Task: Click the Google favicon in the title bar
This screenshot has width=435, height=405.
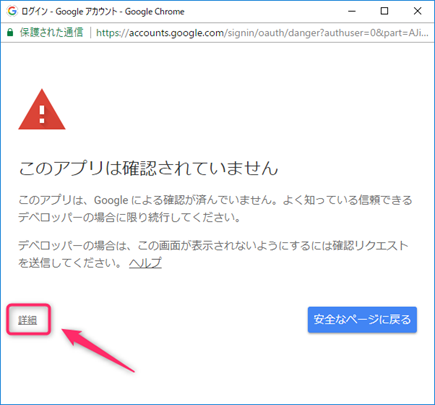Action: 12,11
